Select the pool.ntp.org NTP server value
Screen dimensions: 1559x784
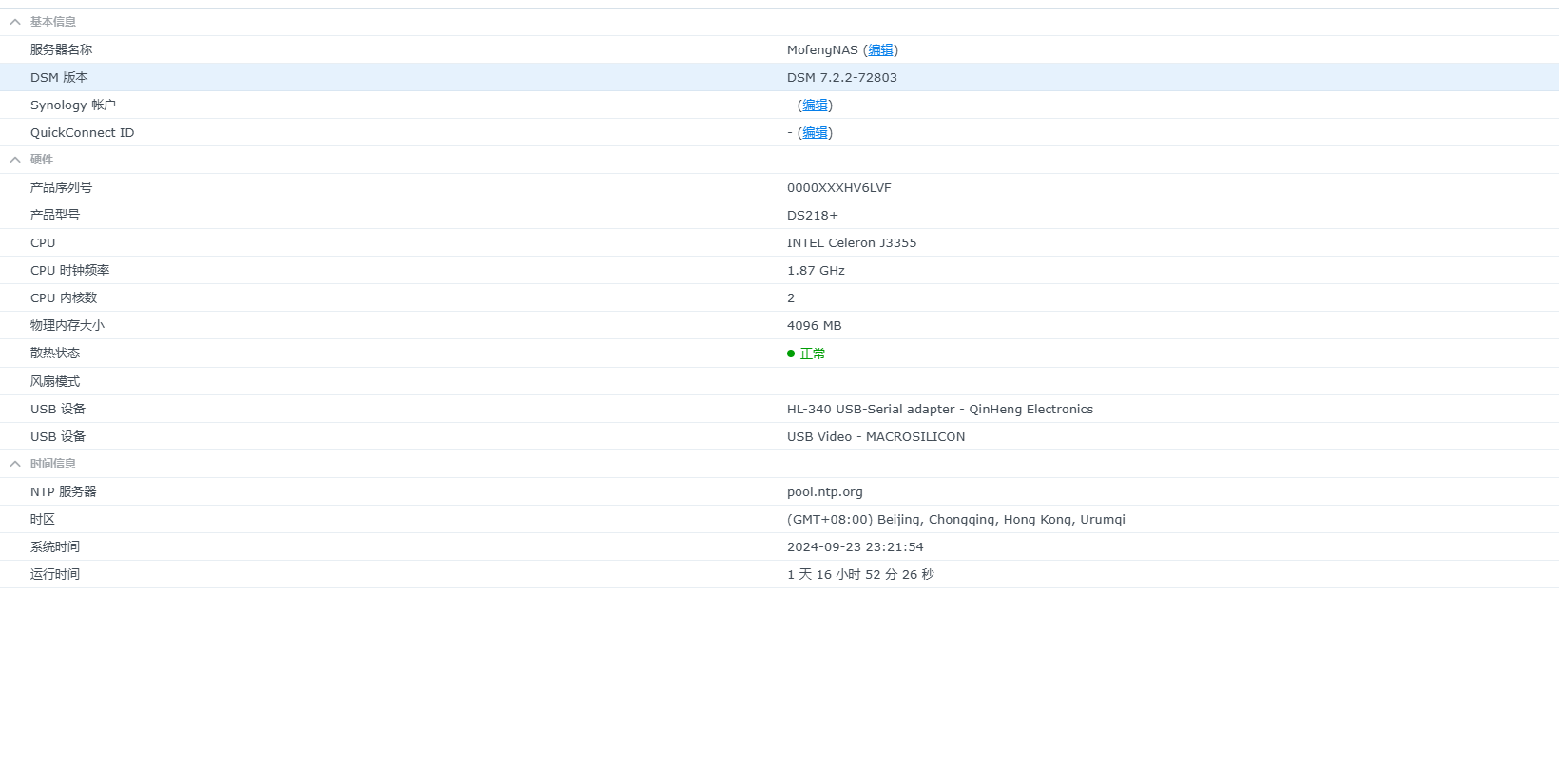(824, 492)
